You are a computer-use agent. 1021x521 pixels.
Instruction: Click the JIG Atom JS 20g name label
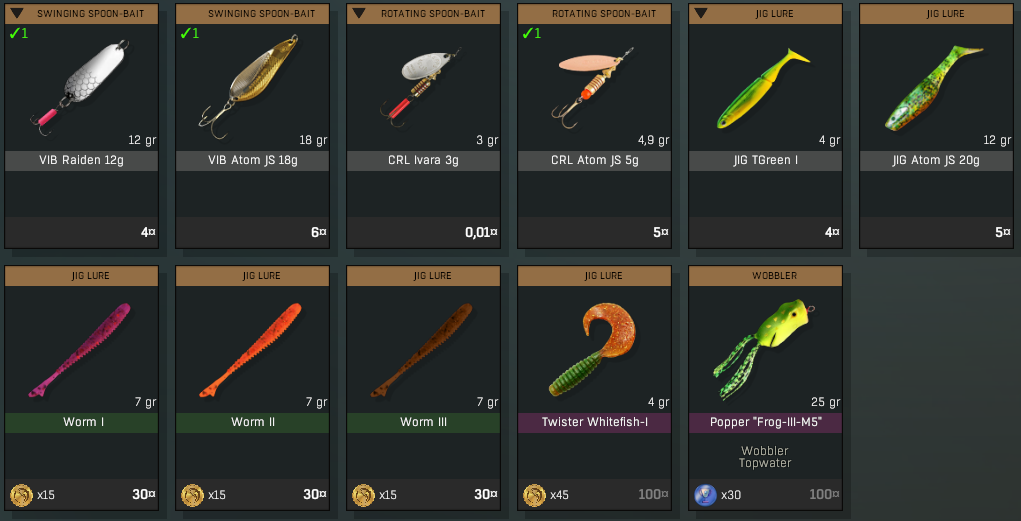(936, 160)
